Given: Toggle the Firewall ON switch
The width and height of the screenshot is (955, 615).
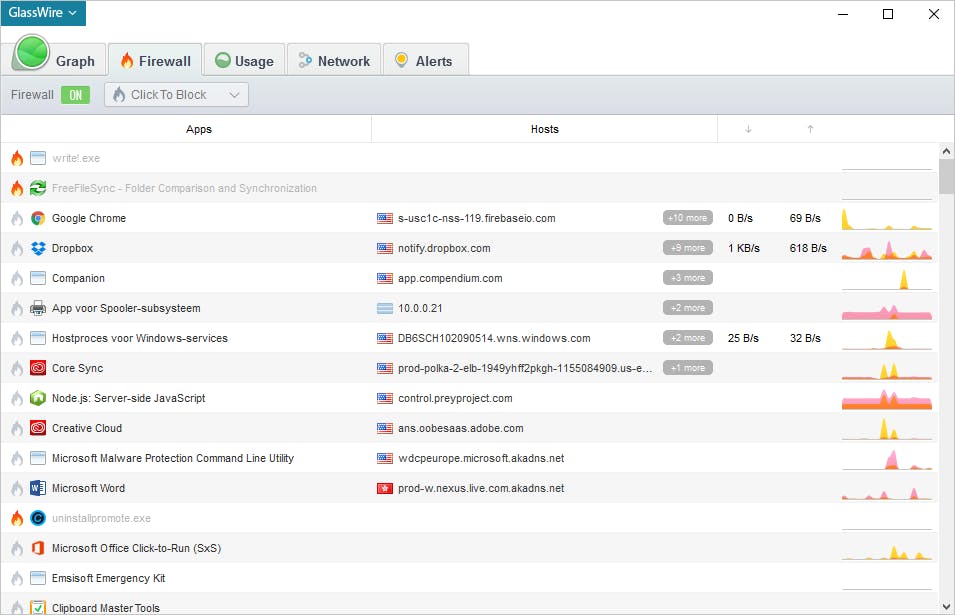Looking at the screenshot, I should click(76, 95).
